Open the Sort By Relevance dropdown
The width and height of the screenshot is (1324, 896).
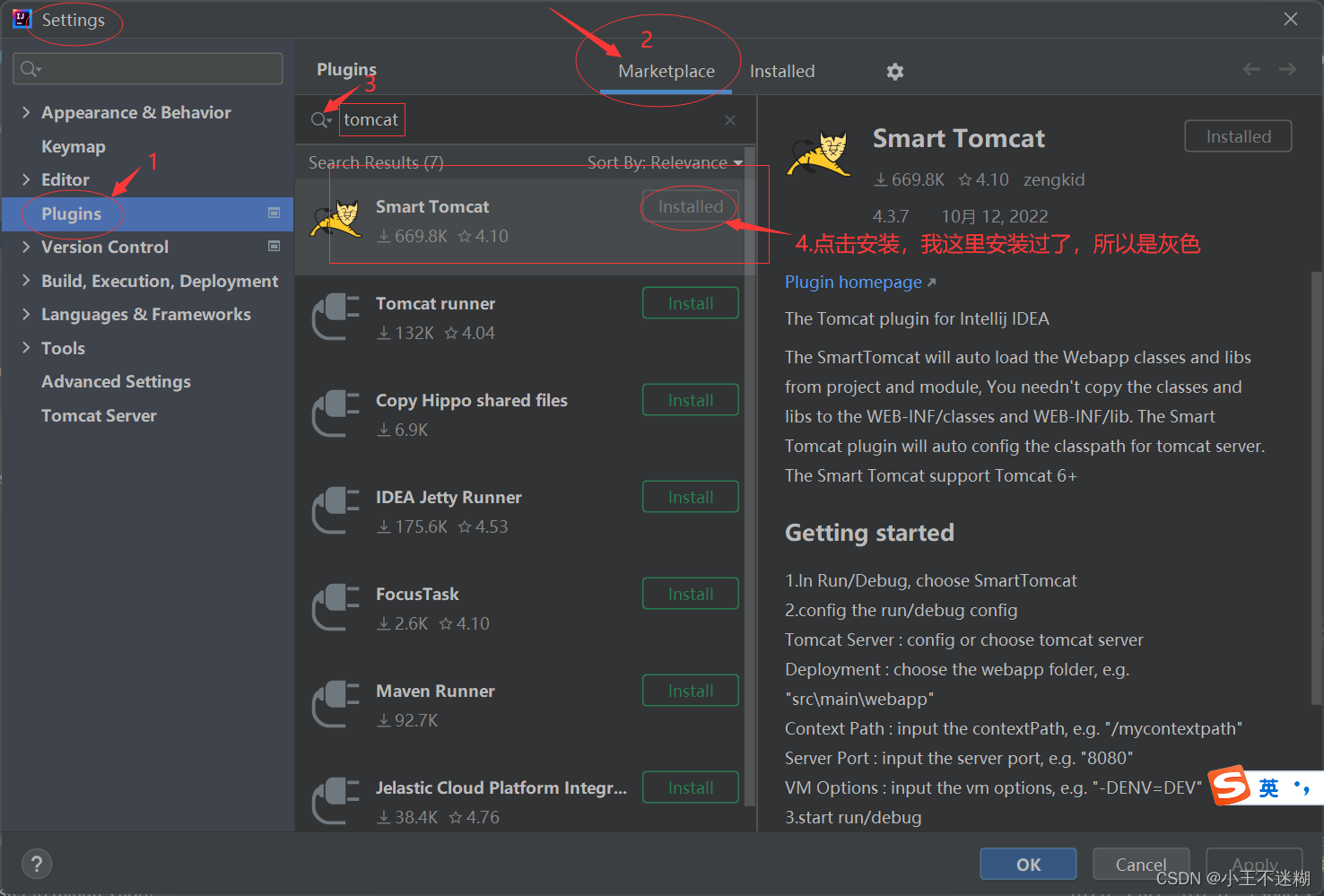[665, 162]
